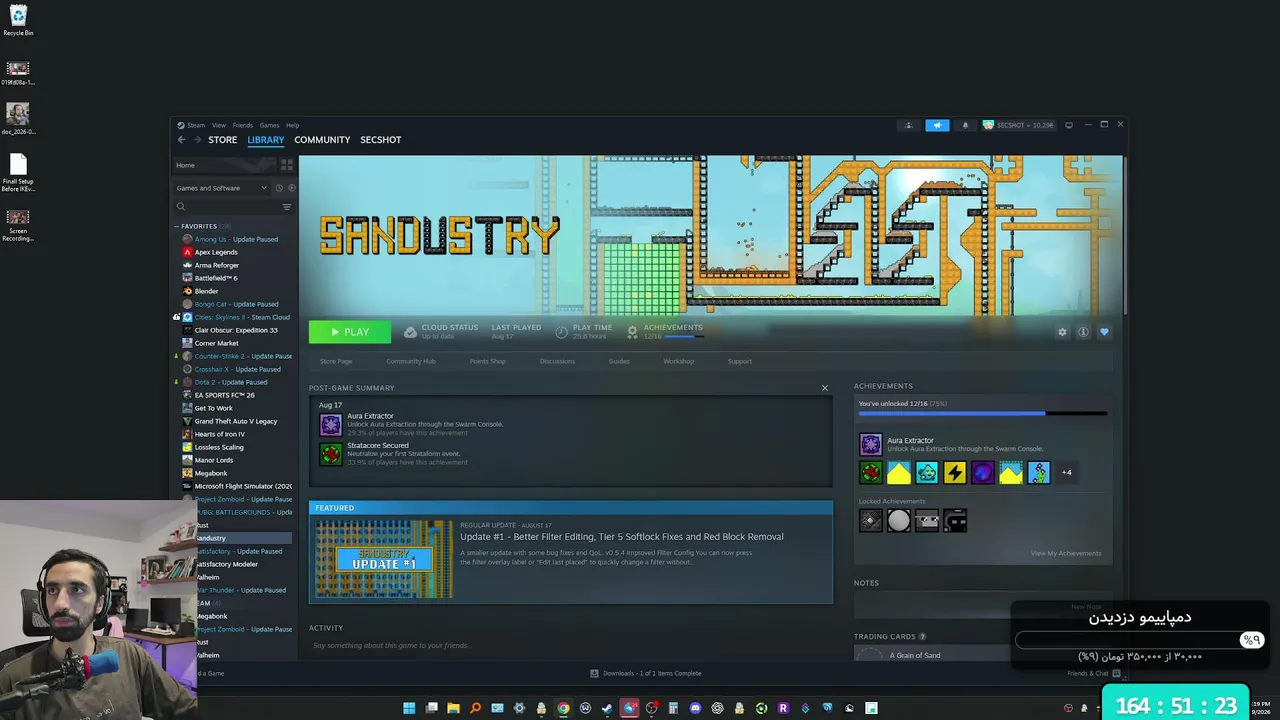The width and height of the screenshot is (1280, 720).
Task: Go forward with the Steam forward arrow
Action: 197,140
